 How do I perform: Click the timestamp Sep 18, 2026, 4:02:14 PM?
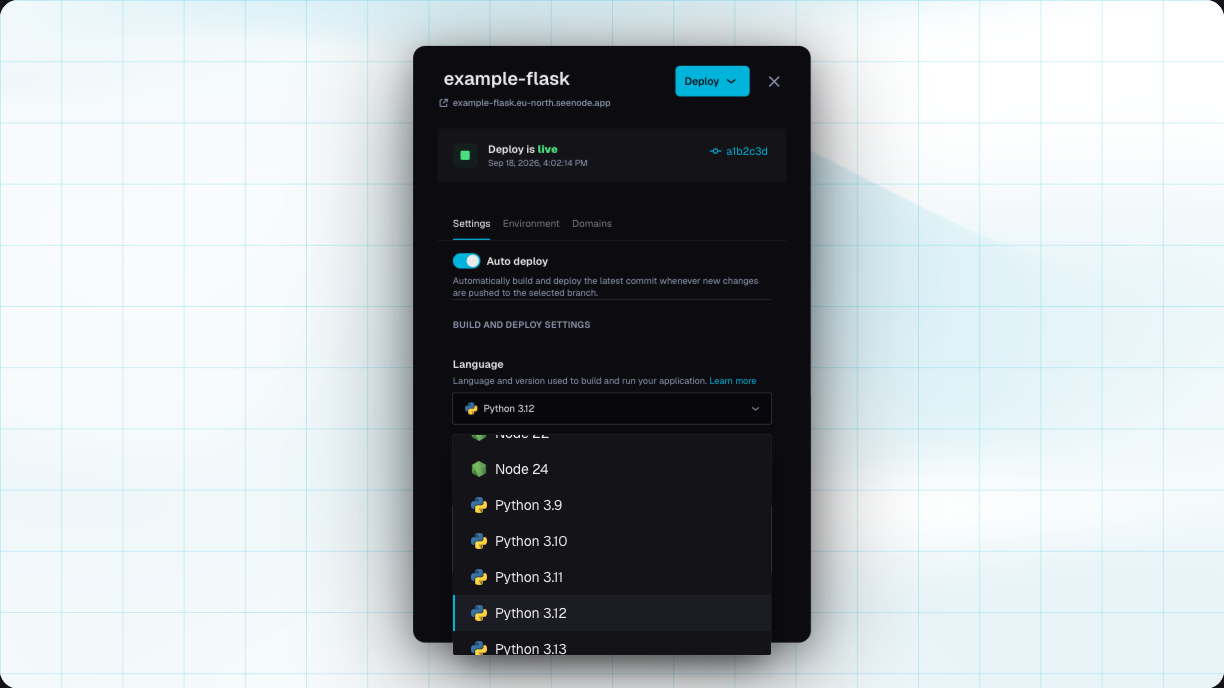tap(538, 162)
